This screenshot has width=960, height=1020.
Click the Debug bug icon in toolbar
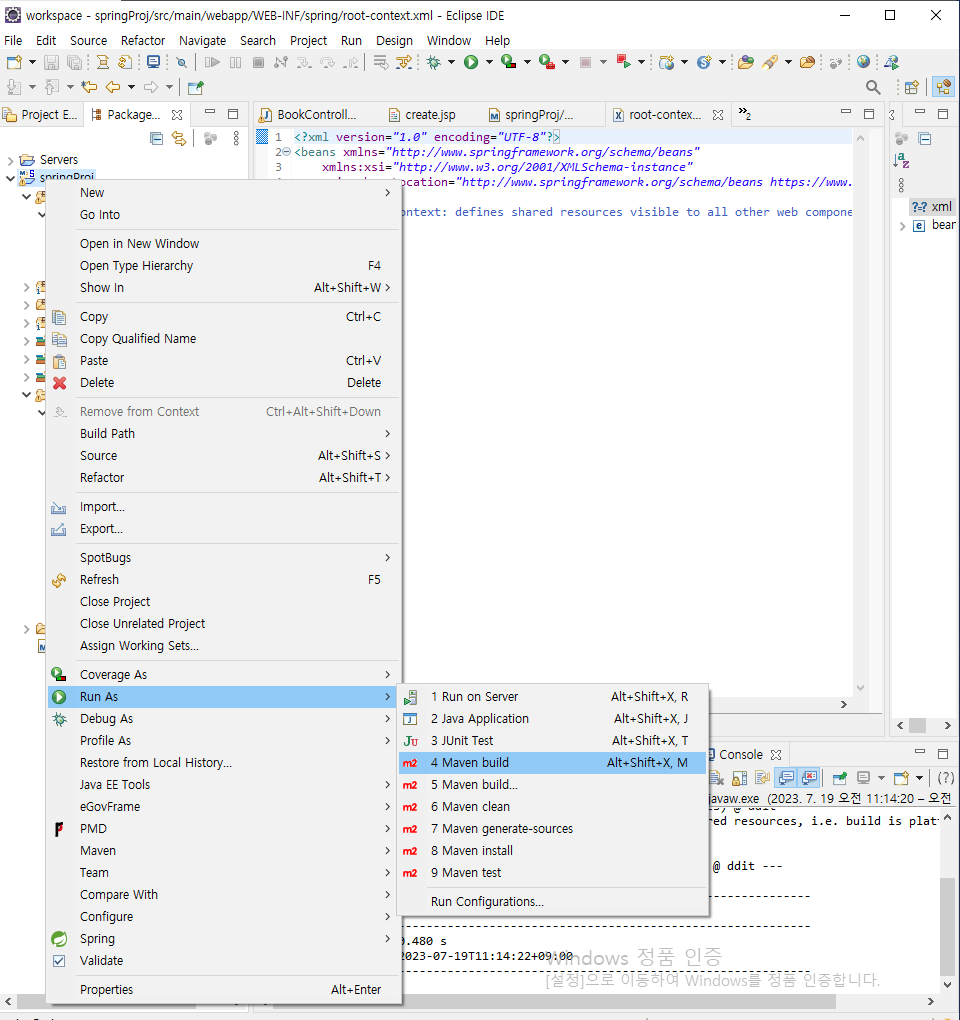pyautogui.click(x=433, y=62)
